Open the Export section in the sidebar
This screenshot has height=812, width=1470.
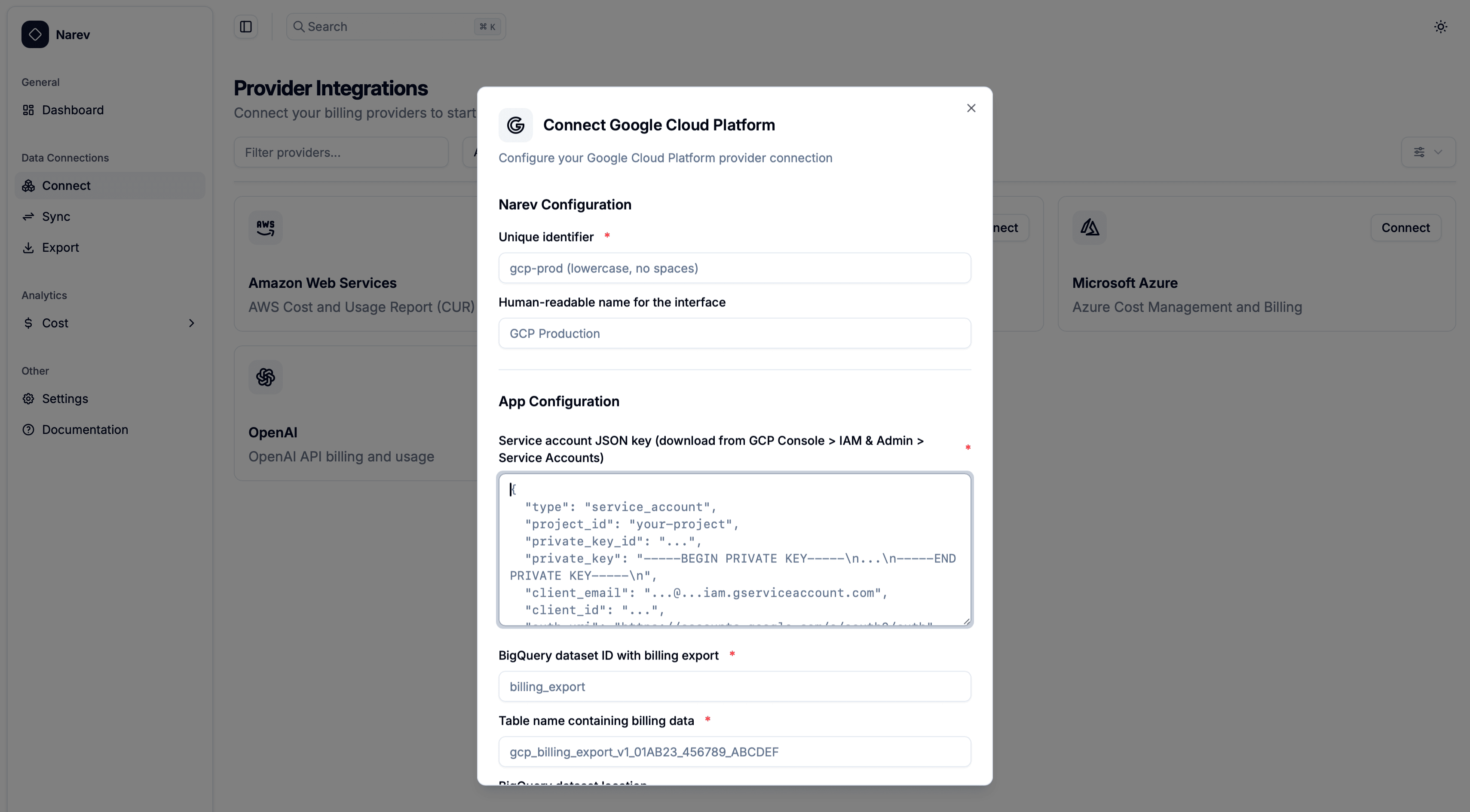(61, 247)
